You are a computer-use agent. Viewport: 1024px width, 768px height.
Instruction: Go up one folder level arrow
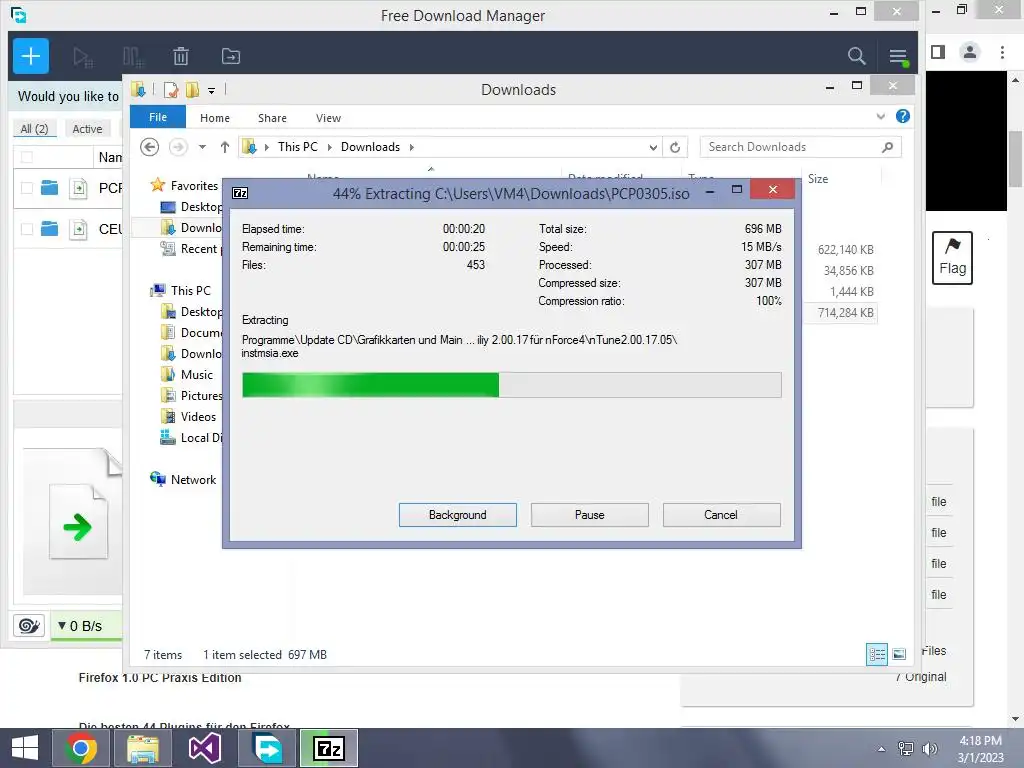pos(225,147)
